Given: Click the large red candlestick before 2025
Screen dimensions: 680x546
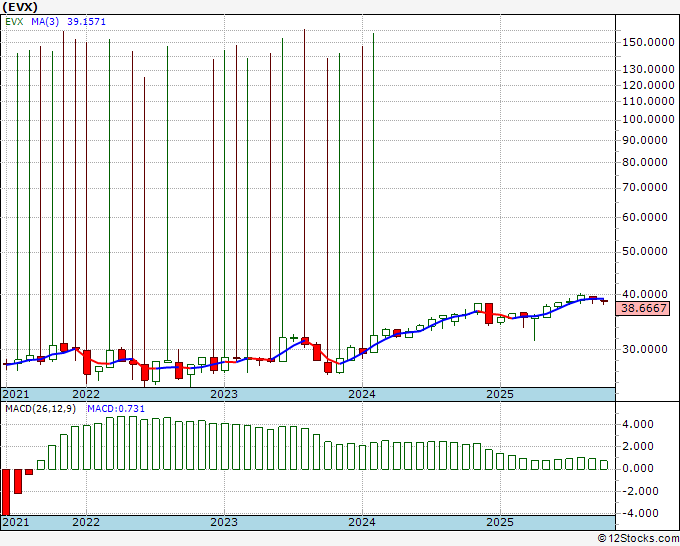Looking at the screenshot, I should (x=489, y=314).
